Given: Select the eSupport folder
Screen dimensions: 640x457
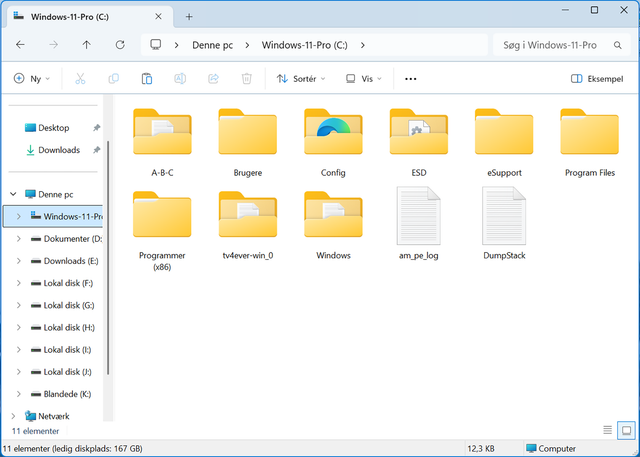Looking at the screenshot, I should click(504, 143).
